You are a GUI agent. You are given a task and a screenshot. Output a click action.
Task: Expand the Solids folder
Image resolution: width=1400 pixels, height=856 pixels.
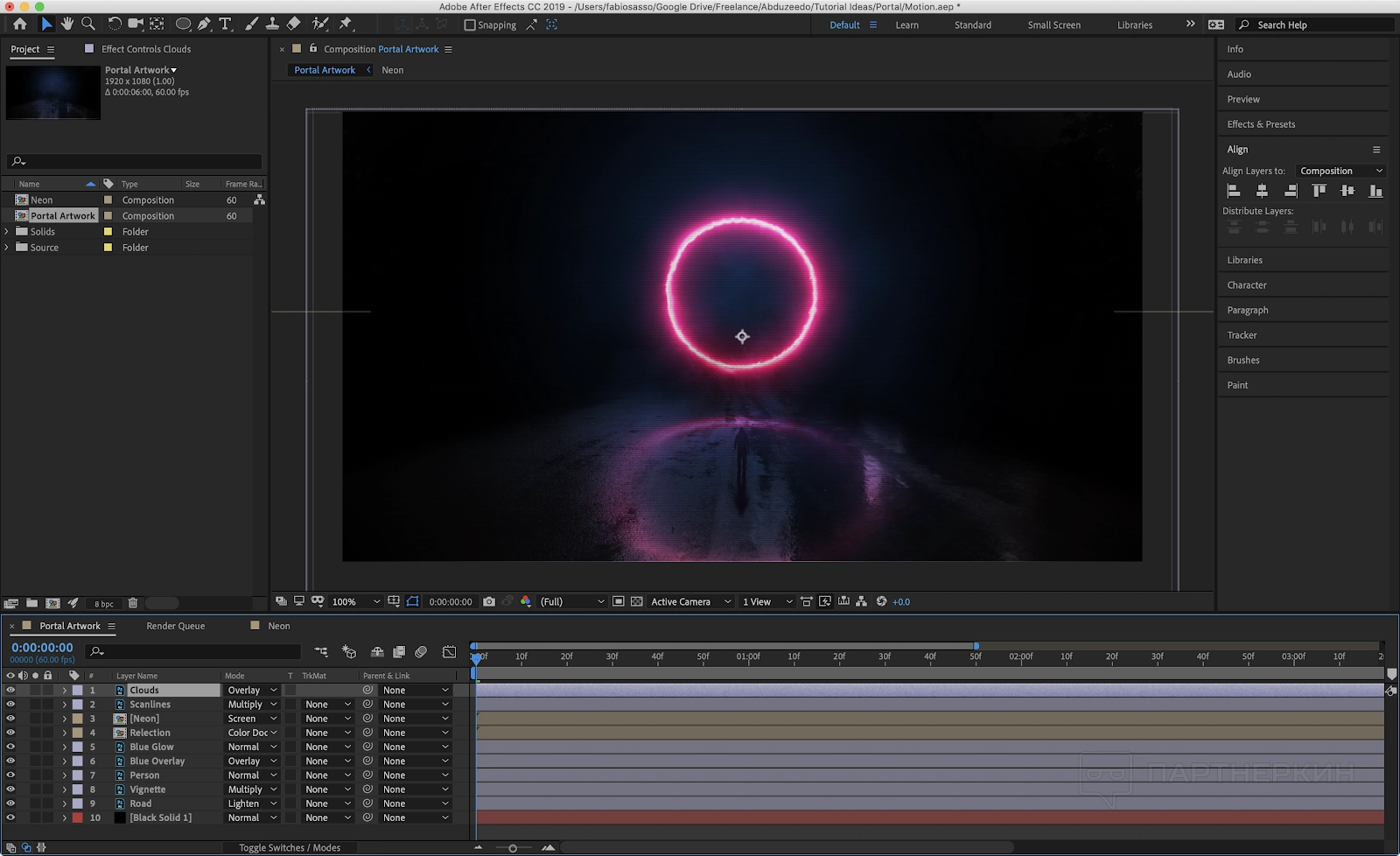[x=7, y=232]
